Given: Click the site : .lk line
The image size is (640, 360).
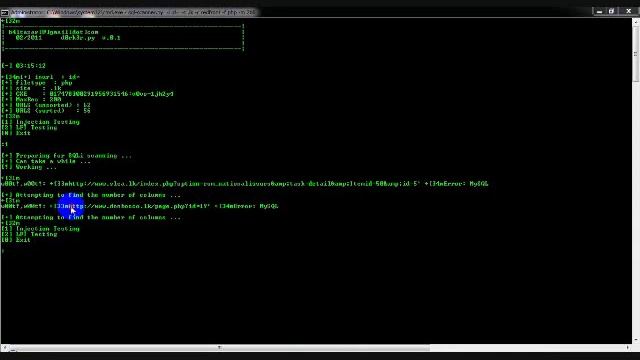Looking at the screenshot, I should click(x=31, y=88).
